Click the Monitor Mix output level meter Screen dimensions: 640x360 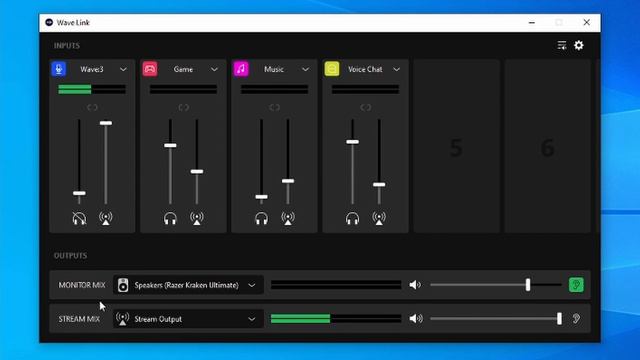tap(336, 284)
